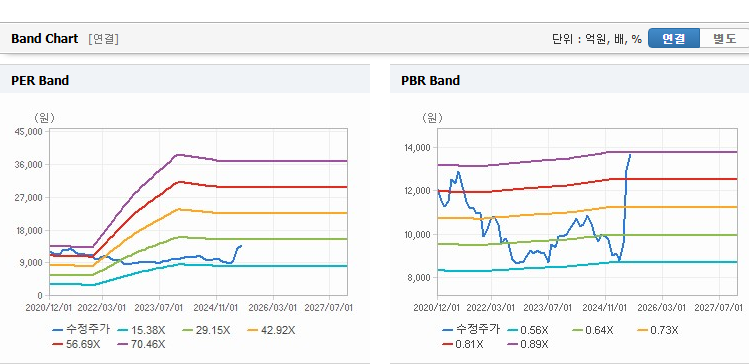Toggle the 56.69X legend series

[76, 344]
